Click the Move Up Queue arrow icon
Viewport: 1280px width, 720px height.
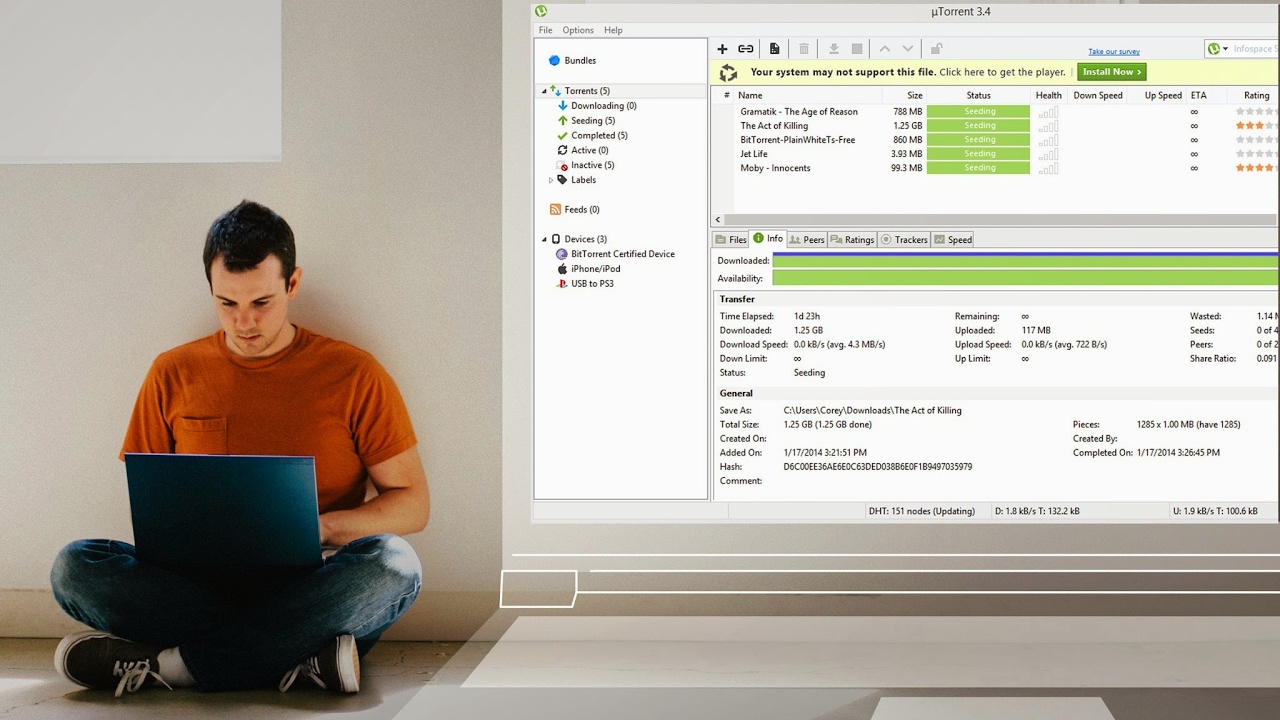[884, 49]
